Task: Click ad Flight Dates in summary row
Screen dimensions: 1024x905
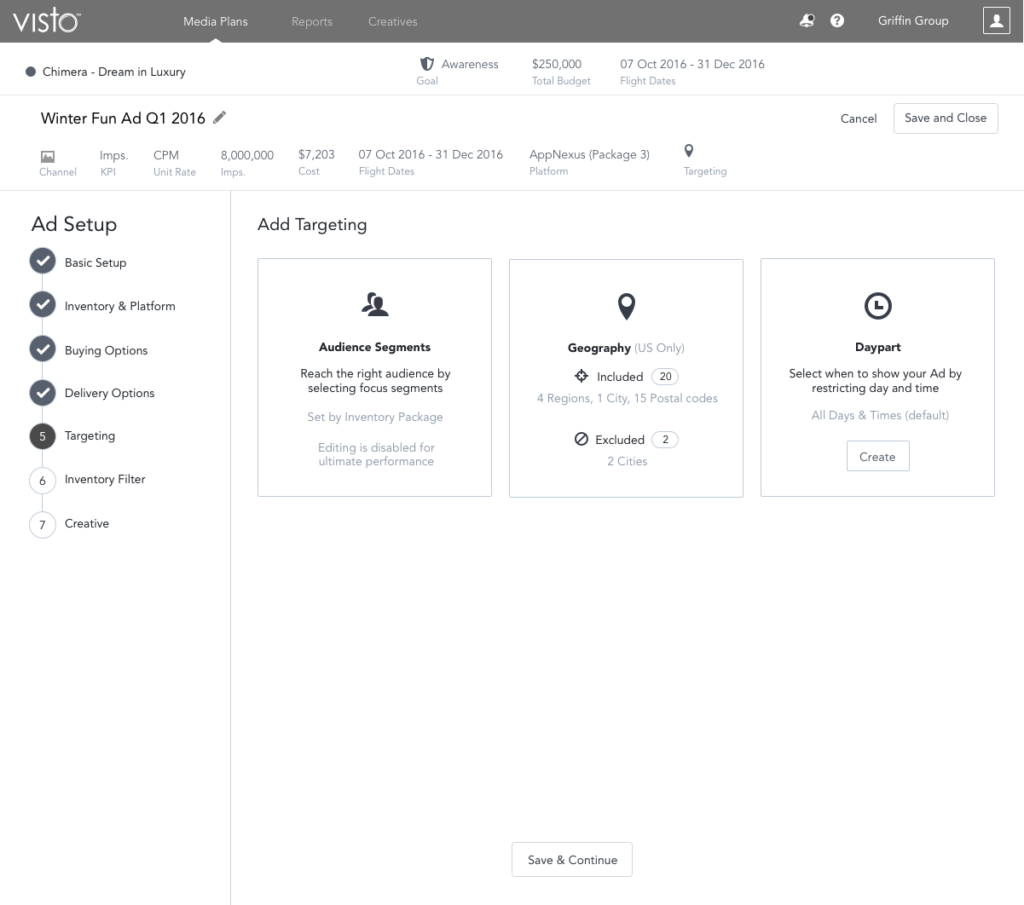Action: point(430,155)
